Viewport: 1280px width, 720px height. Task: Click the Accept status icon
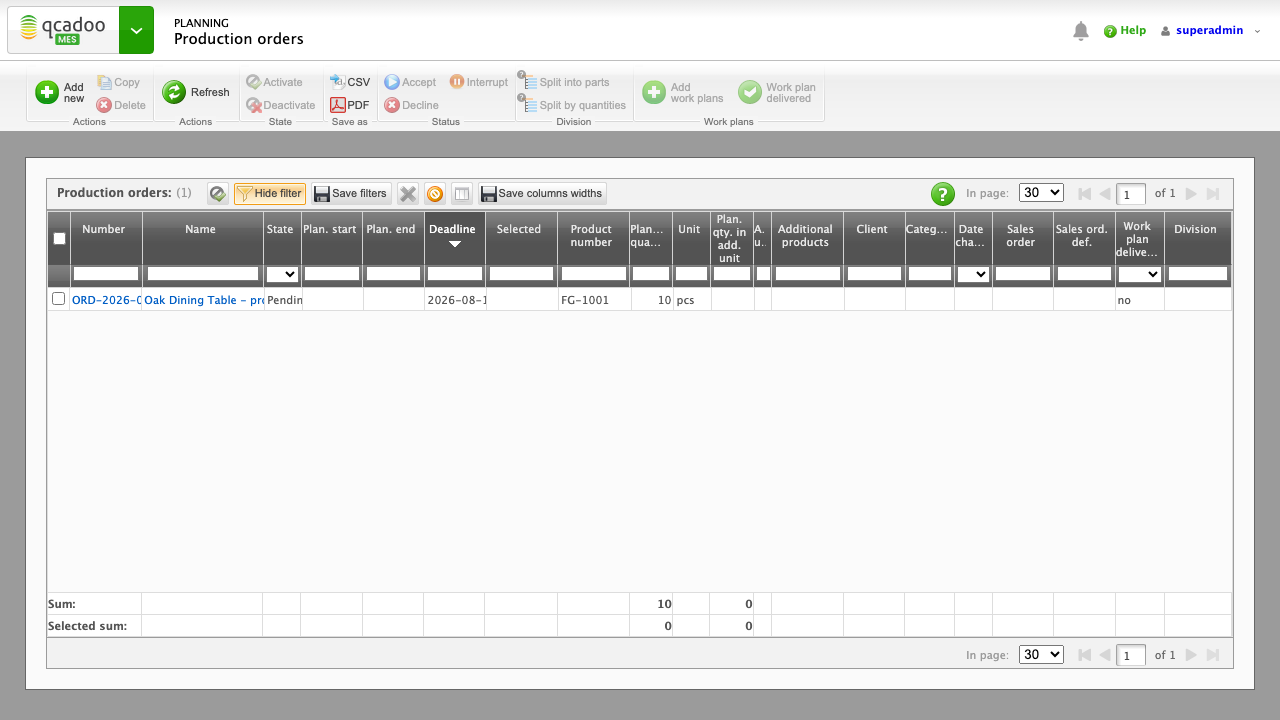[x=392, y=83]
